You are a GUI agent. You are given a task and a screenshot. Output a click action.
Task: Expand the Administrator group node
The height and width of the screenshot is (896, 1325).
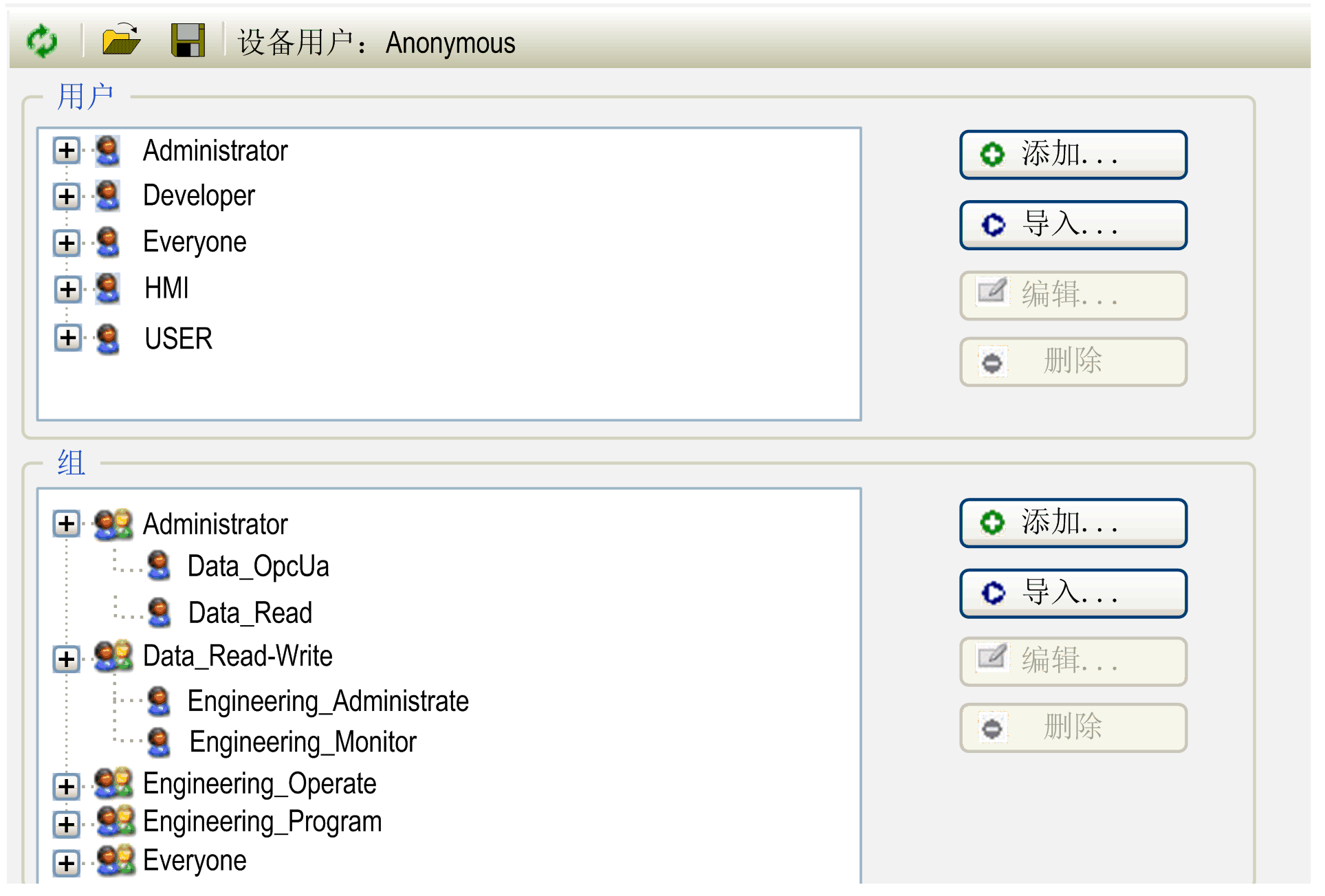coord(67,524)
